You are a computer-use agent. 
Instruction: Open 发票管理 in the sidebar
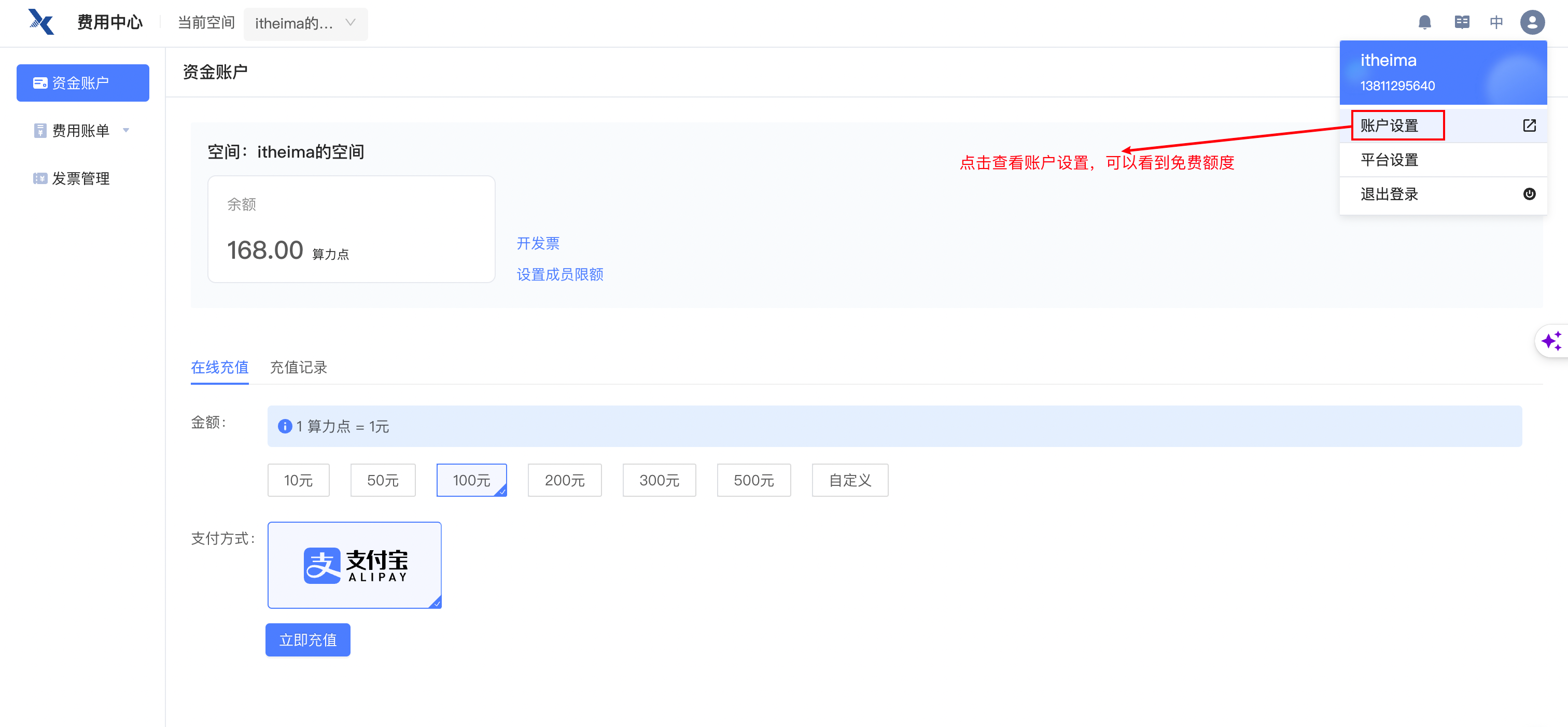click(80, 178)
